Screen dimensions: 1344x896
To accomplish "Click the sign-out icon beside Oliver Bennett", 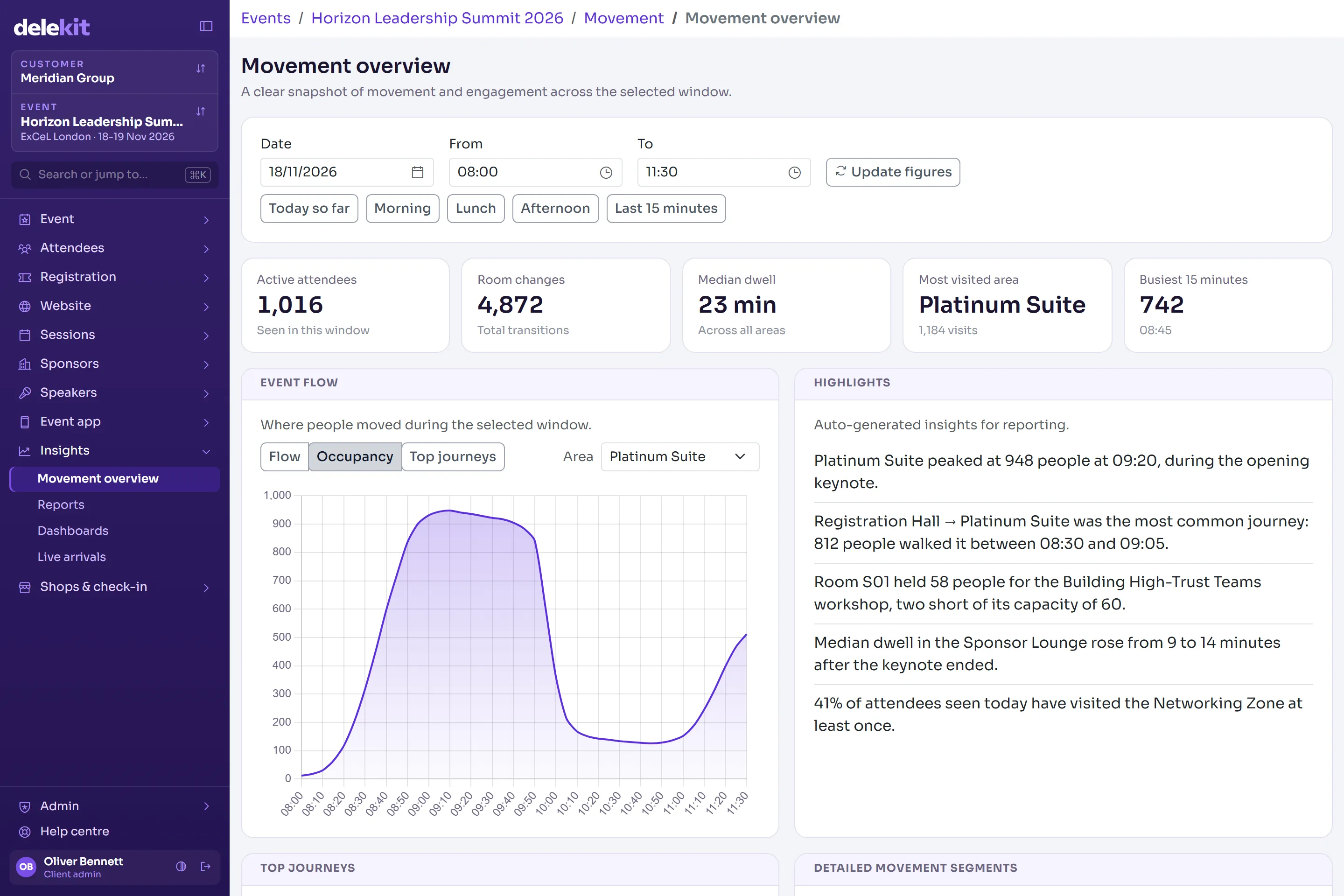I will (x=206, y=866).
